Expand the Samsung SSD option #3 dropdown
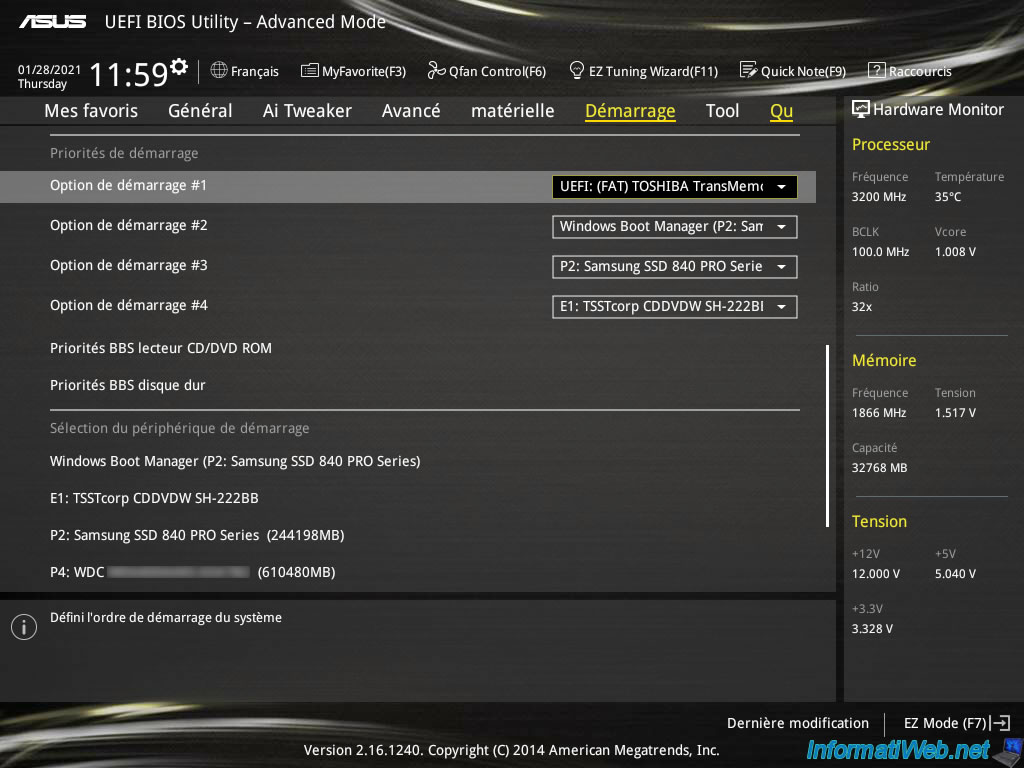 (x=675, y=266)
